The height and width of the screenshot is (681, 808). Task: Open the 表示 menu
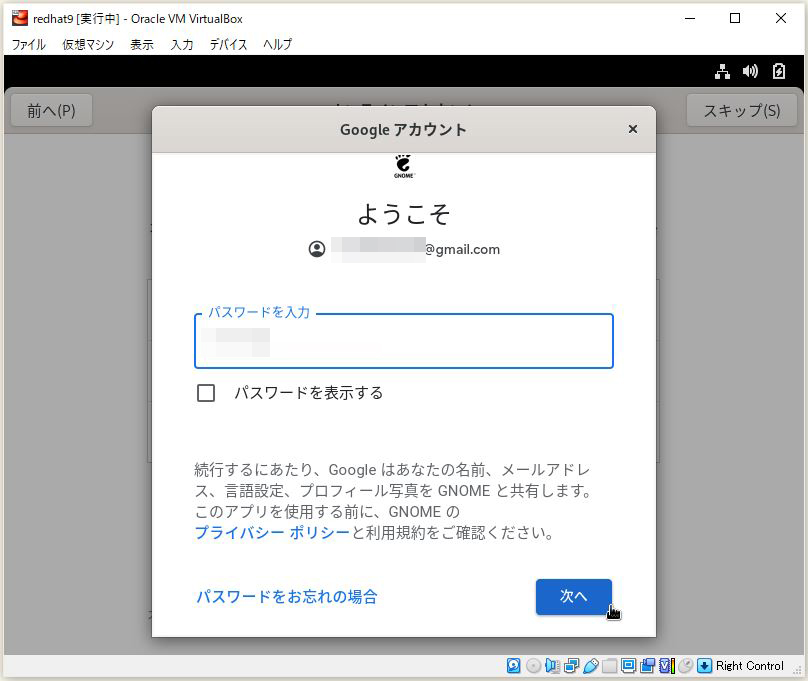pyautogui.click(x=142, y=44)
